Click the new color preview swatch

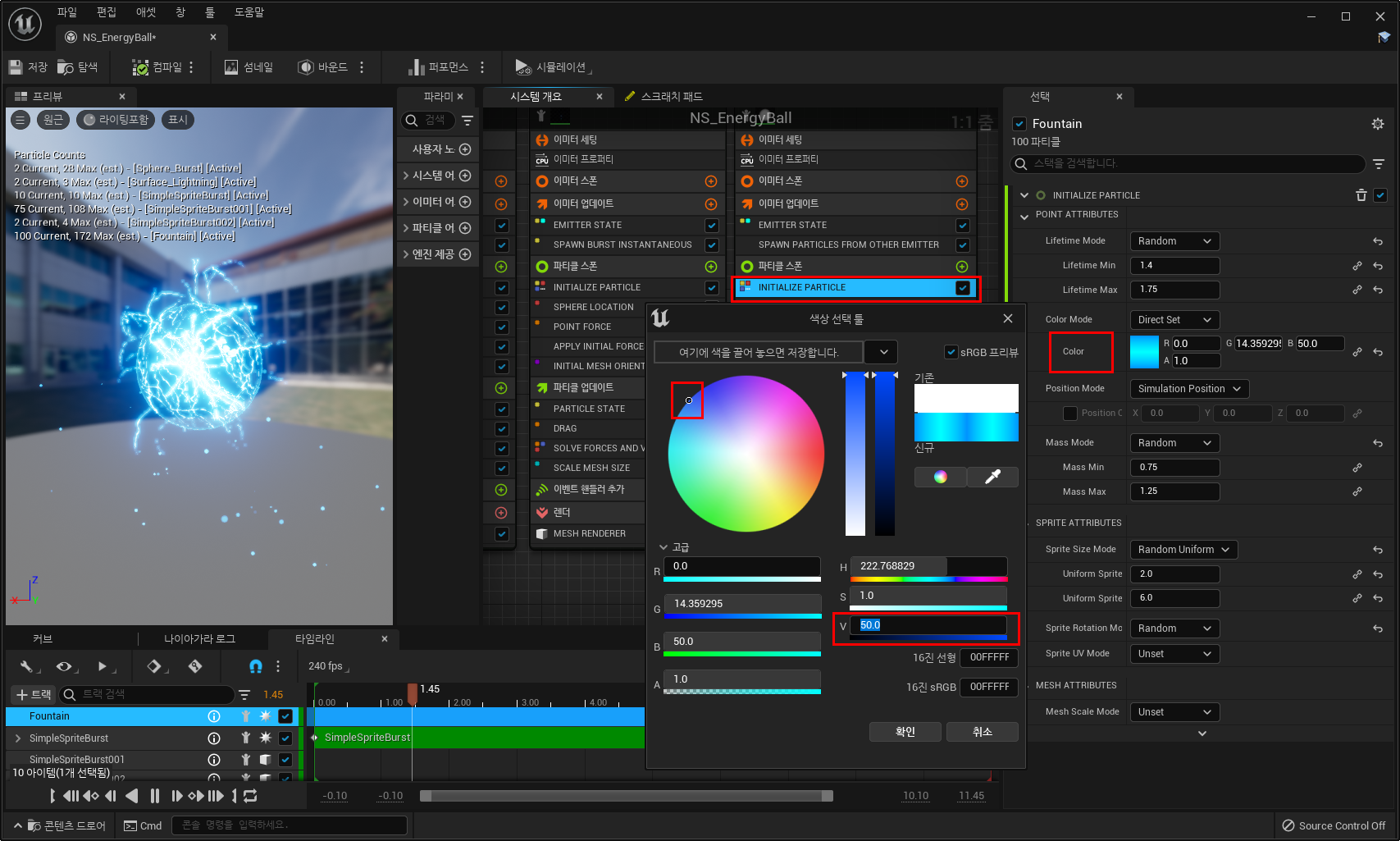(966, 427)
